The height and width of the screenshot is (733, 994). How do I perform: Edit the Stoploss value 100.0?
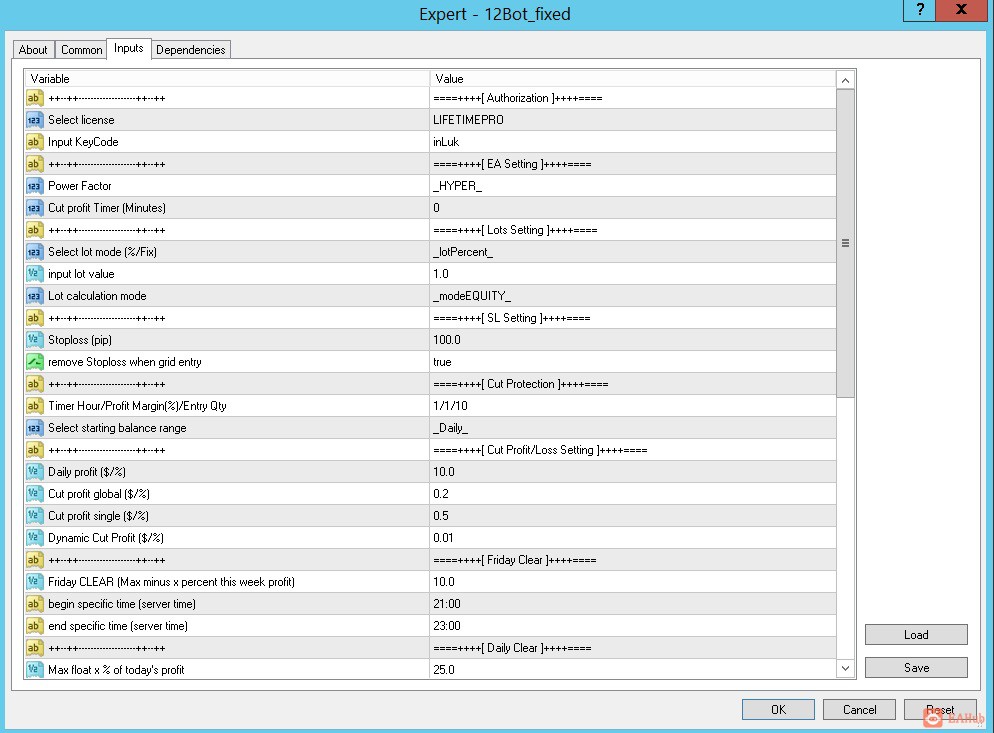(633, 340)
